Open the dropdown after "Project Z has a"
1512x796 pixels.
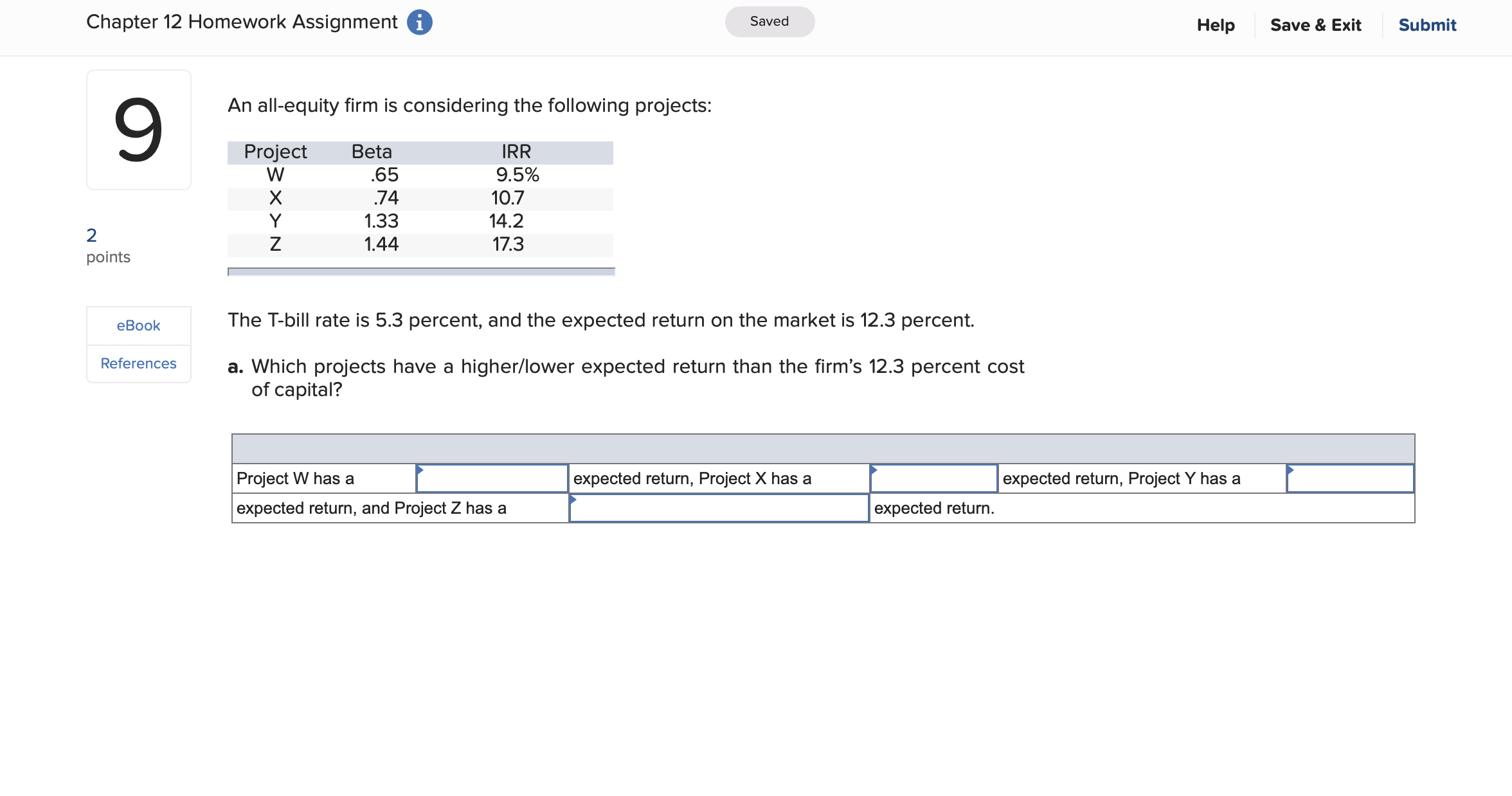pos(719,508)
